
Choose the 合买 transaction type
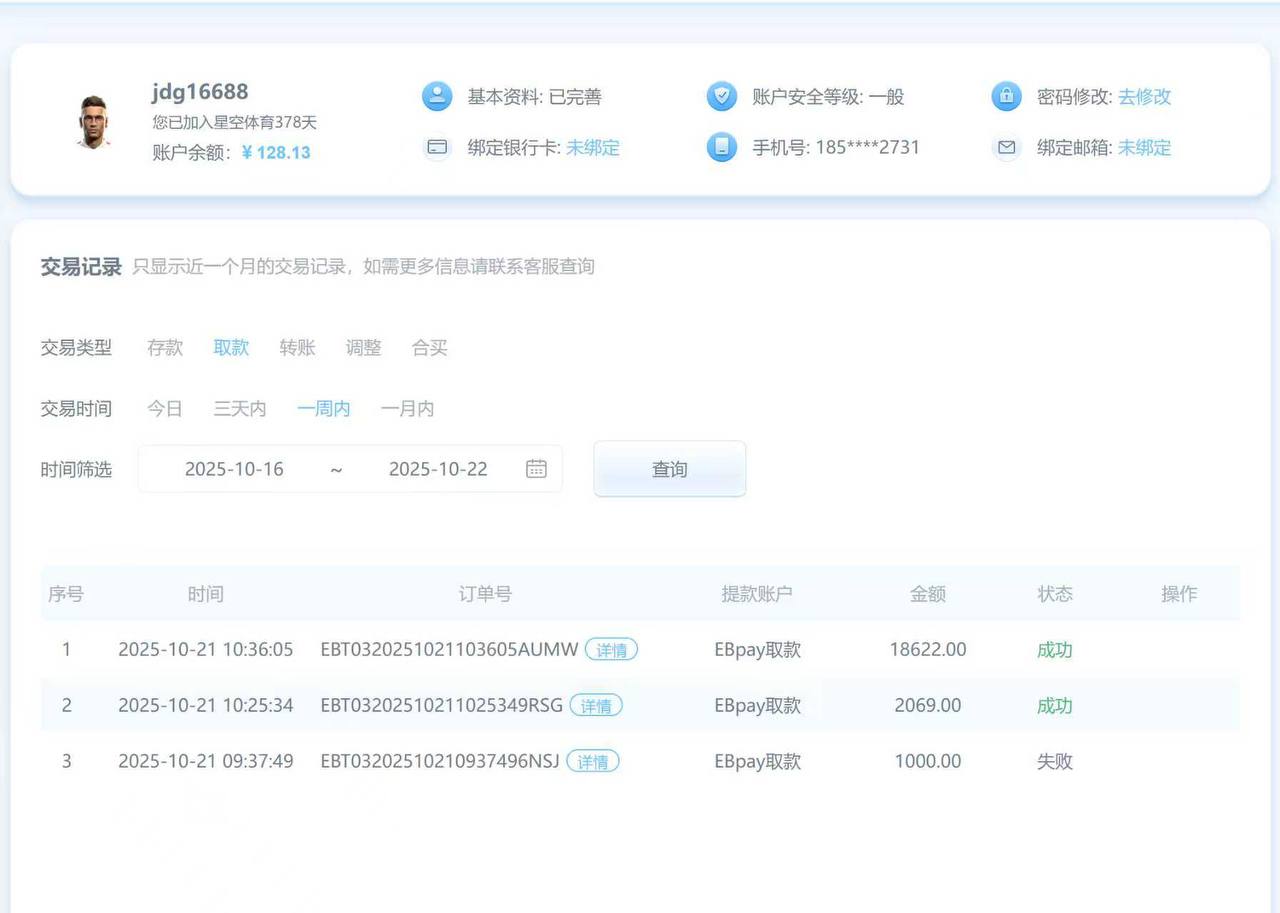[x=429, y=348]
